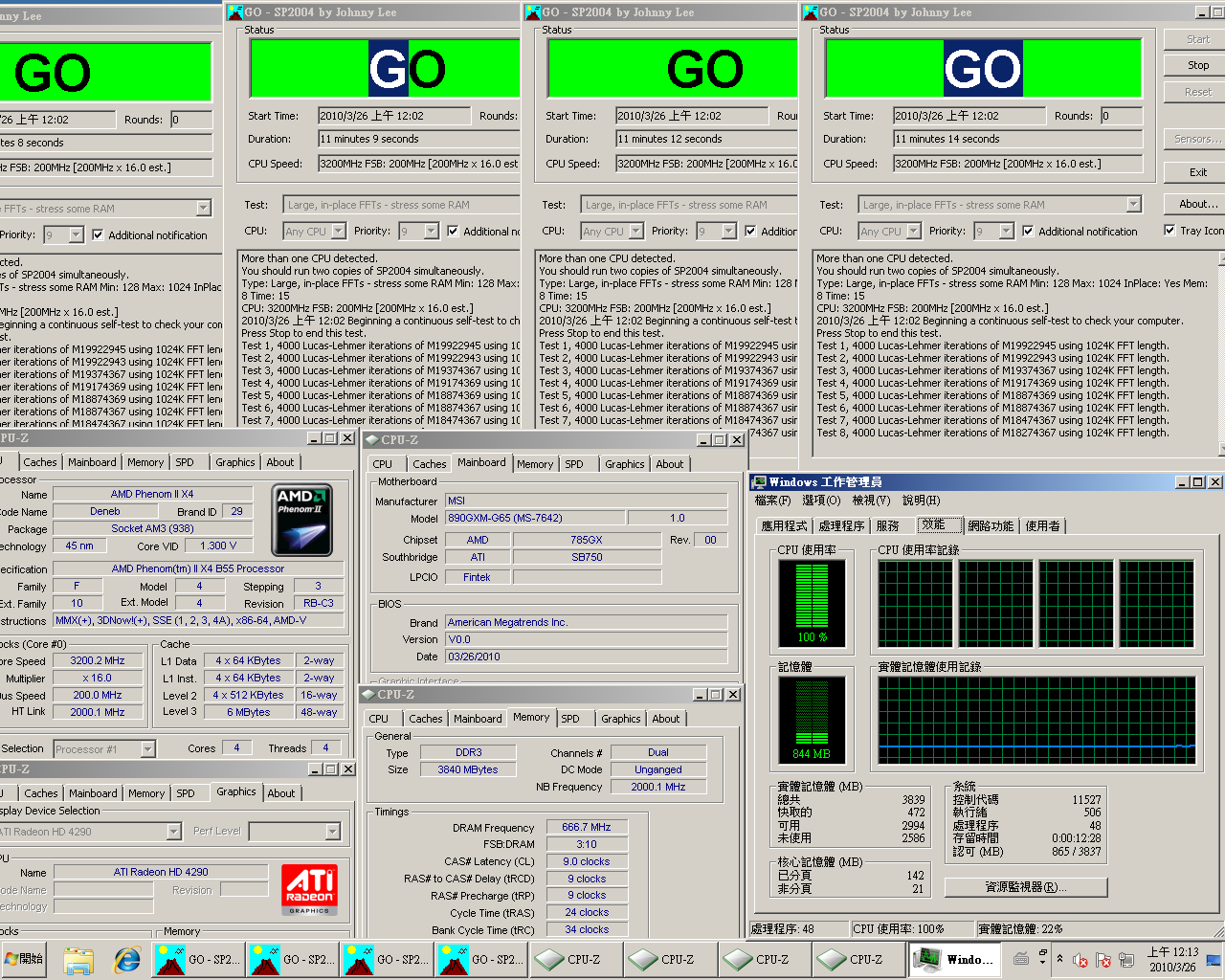Image resolution: width=1225 pixels, height=980 pixels.
Task: Click the '890GXM-G65 (MS-7642)' model value
Action: pyautogui.click(x=533, y=518)
